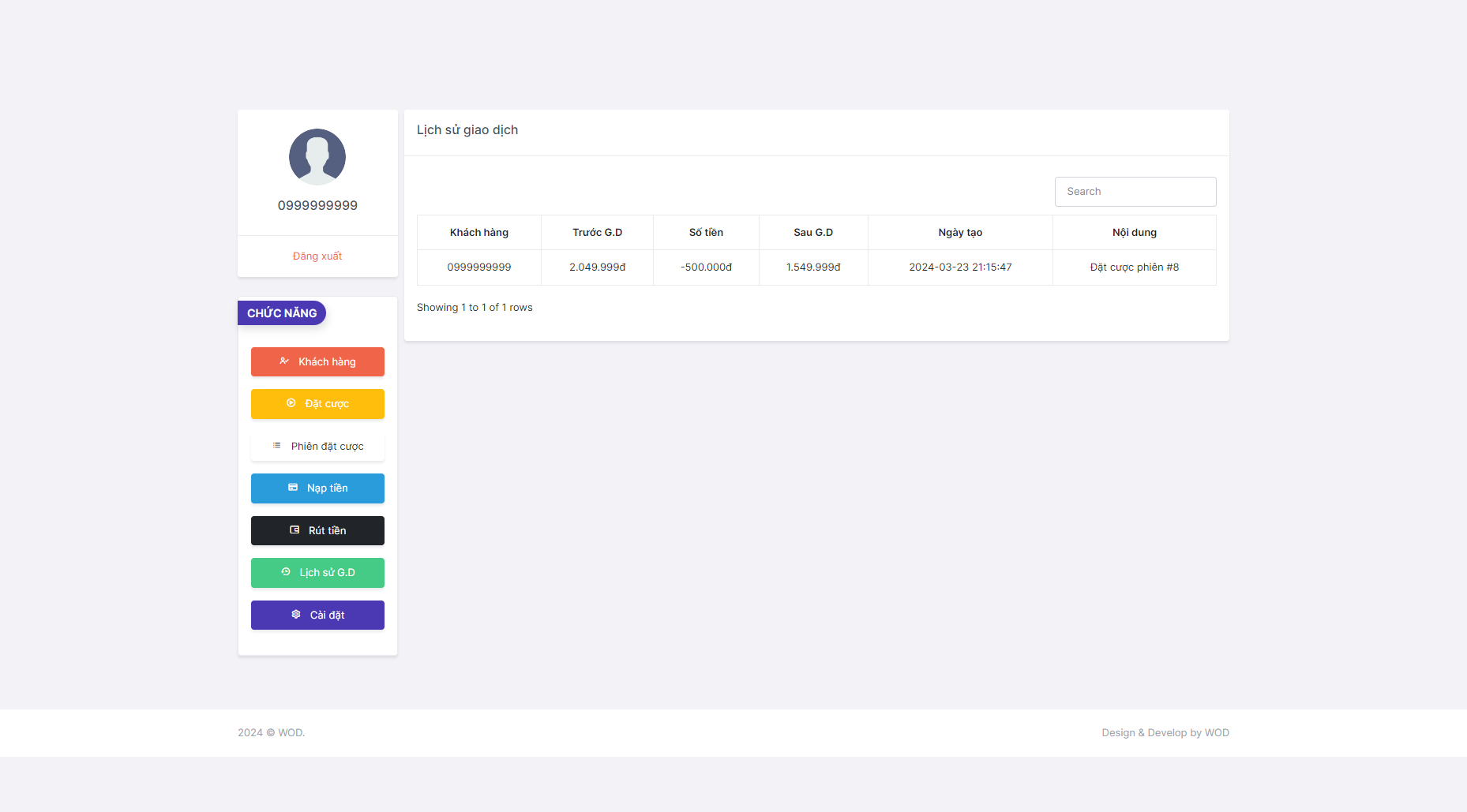Click the Trước G.D column header

[x=598, y=233]
